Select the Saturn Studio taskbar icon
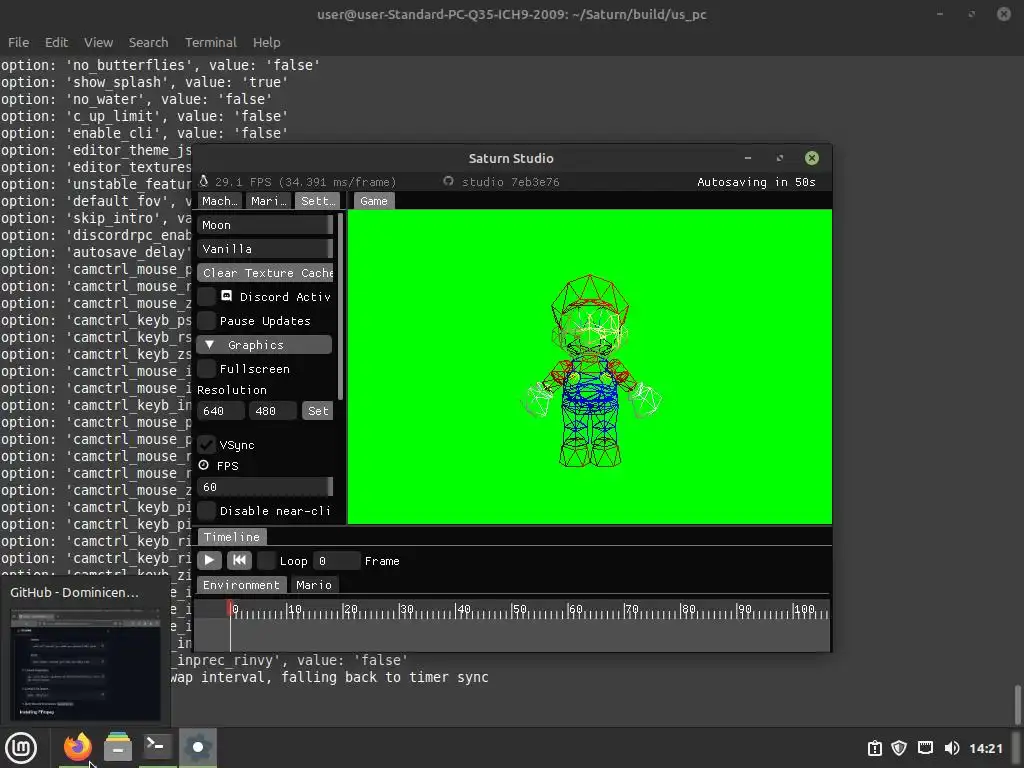The width and height of the screenshot is (1024, 768). (x=198, y=747)
